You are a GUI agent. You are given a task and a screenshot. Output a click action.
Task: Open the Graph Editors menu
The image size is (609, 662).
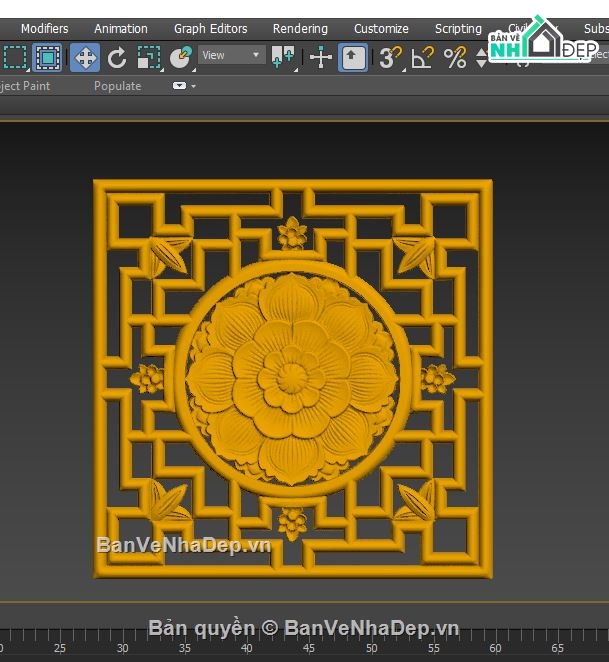[211, 29]
